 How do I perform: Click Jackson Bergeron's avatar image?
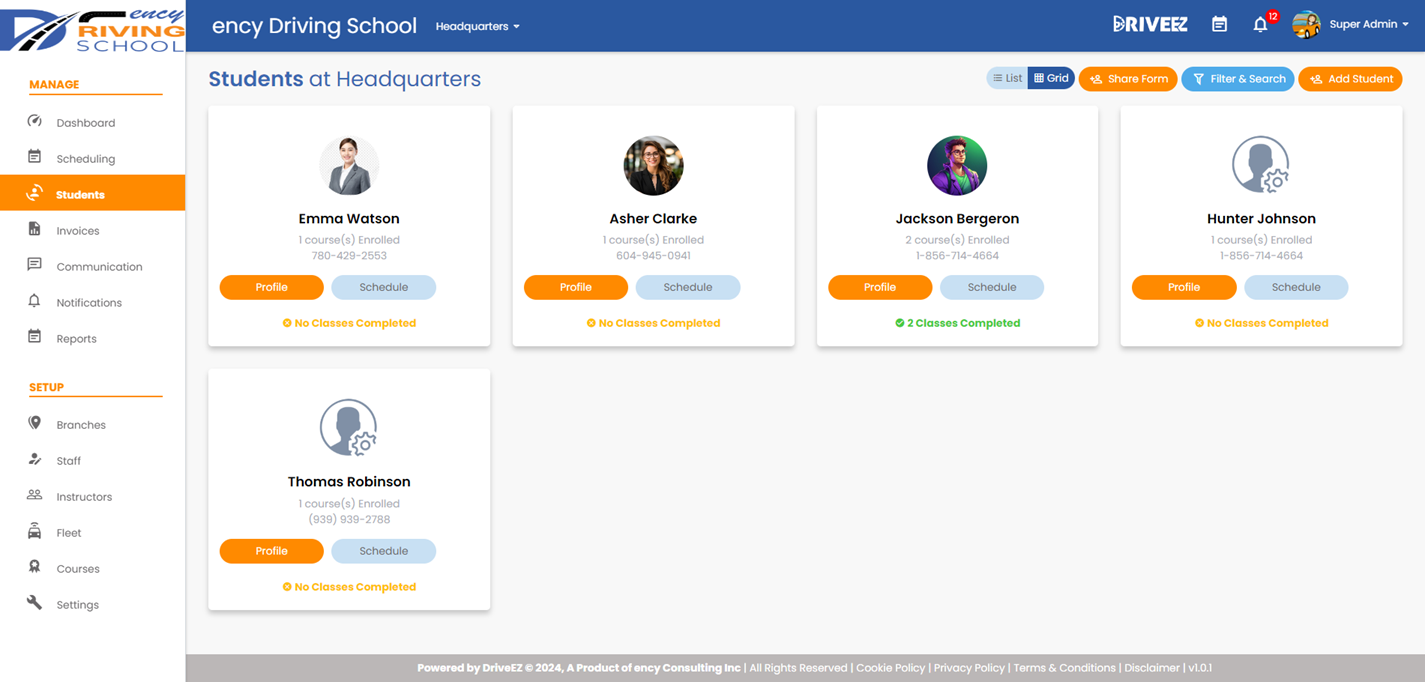point(957,165)
